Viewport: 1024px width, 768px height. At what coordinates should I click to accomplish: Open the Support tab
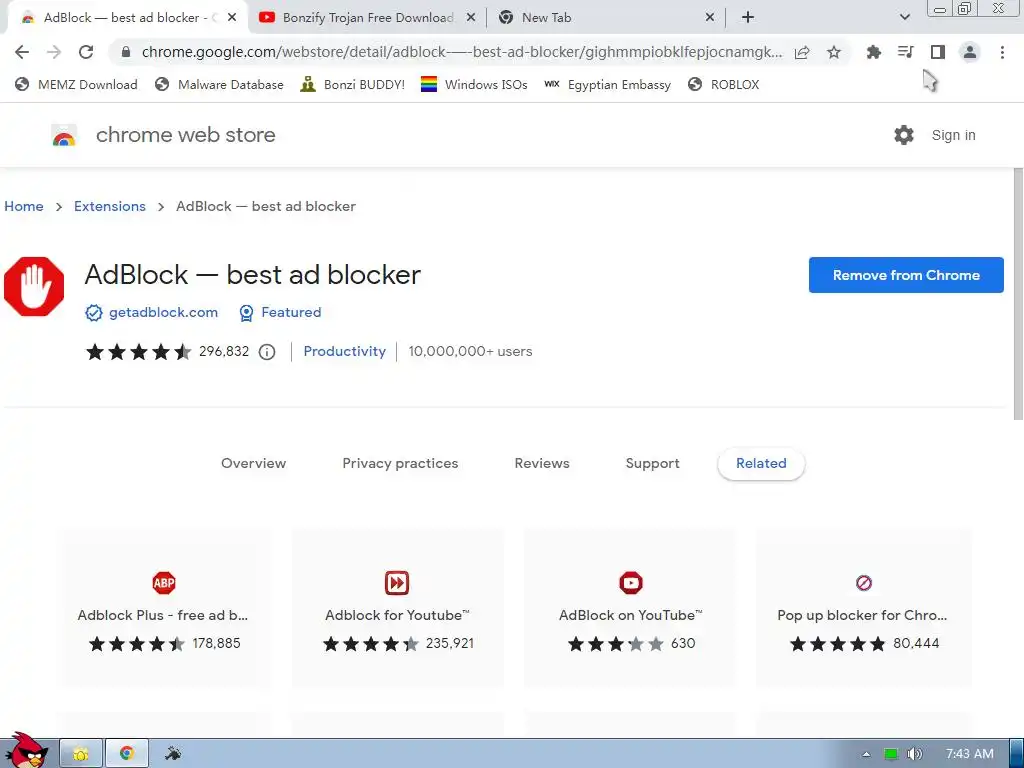pyautogui.click(x=652, y=464)
